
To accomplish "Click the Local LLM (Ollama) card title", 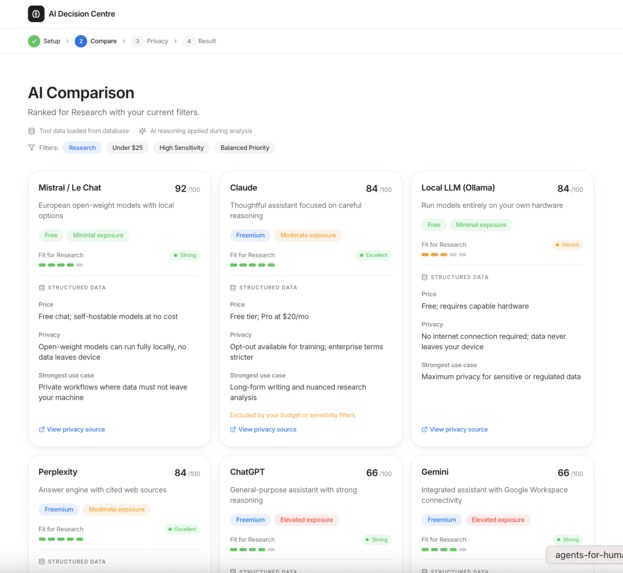I will point(458,188).
